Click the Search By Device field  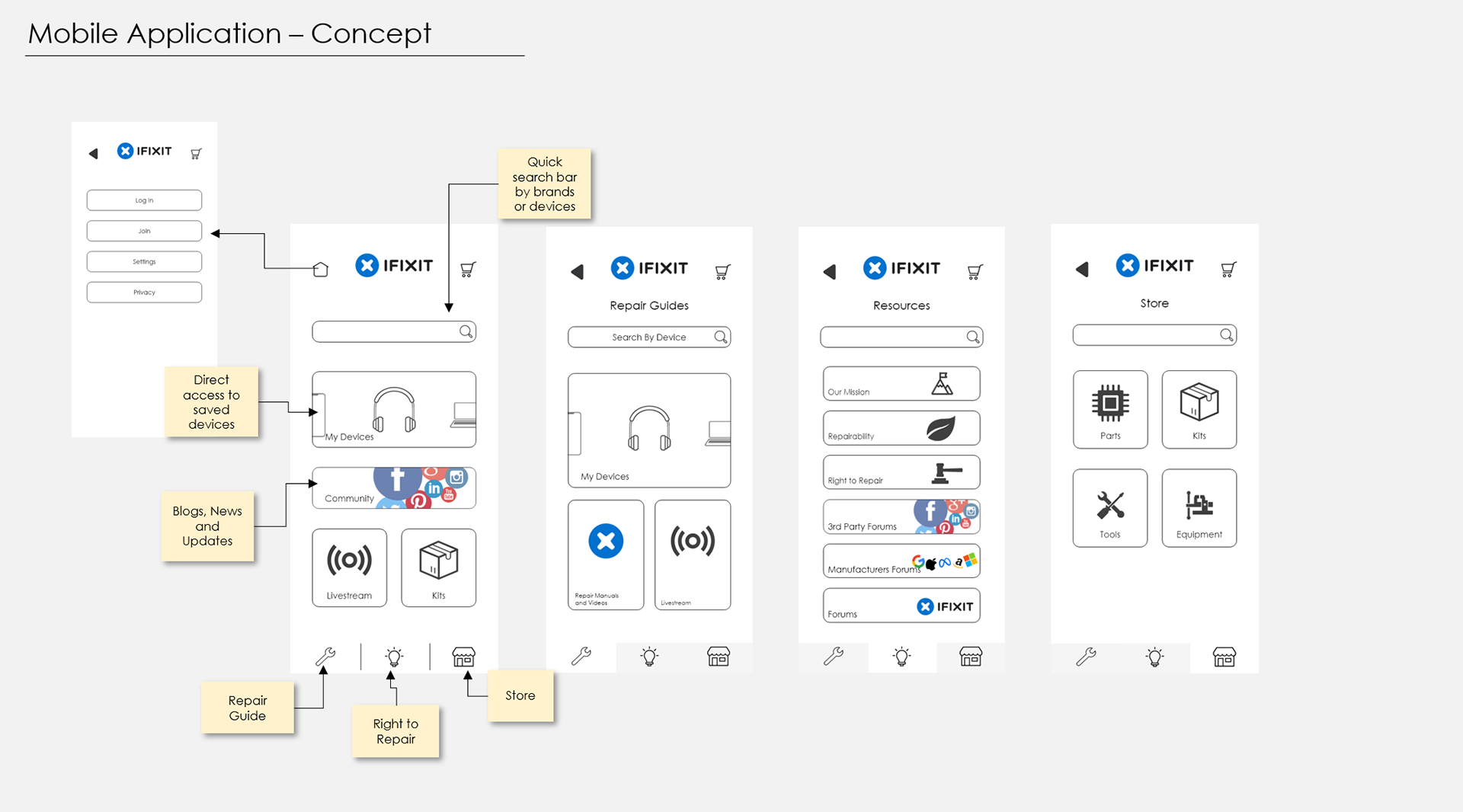[649, 337]
